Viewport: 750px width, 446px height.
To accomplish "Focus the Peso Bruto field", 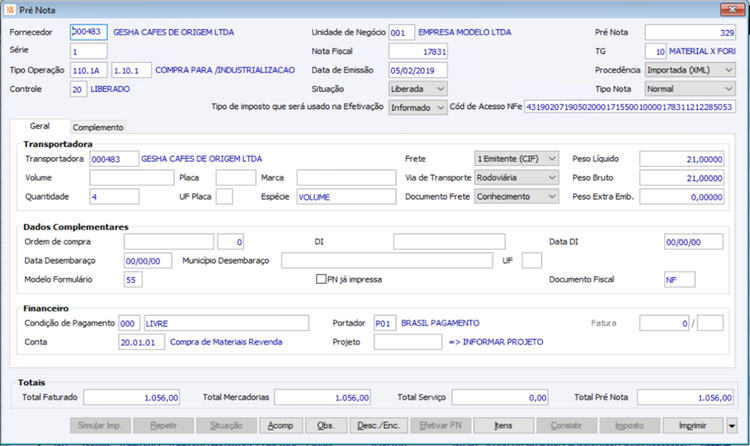I will [x=682, y=178].
